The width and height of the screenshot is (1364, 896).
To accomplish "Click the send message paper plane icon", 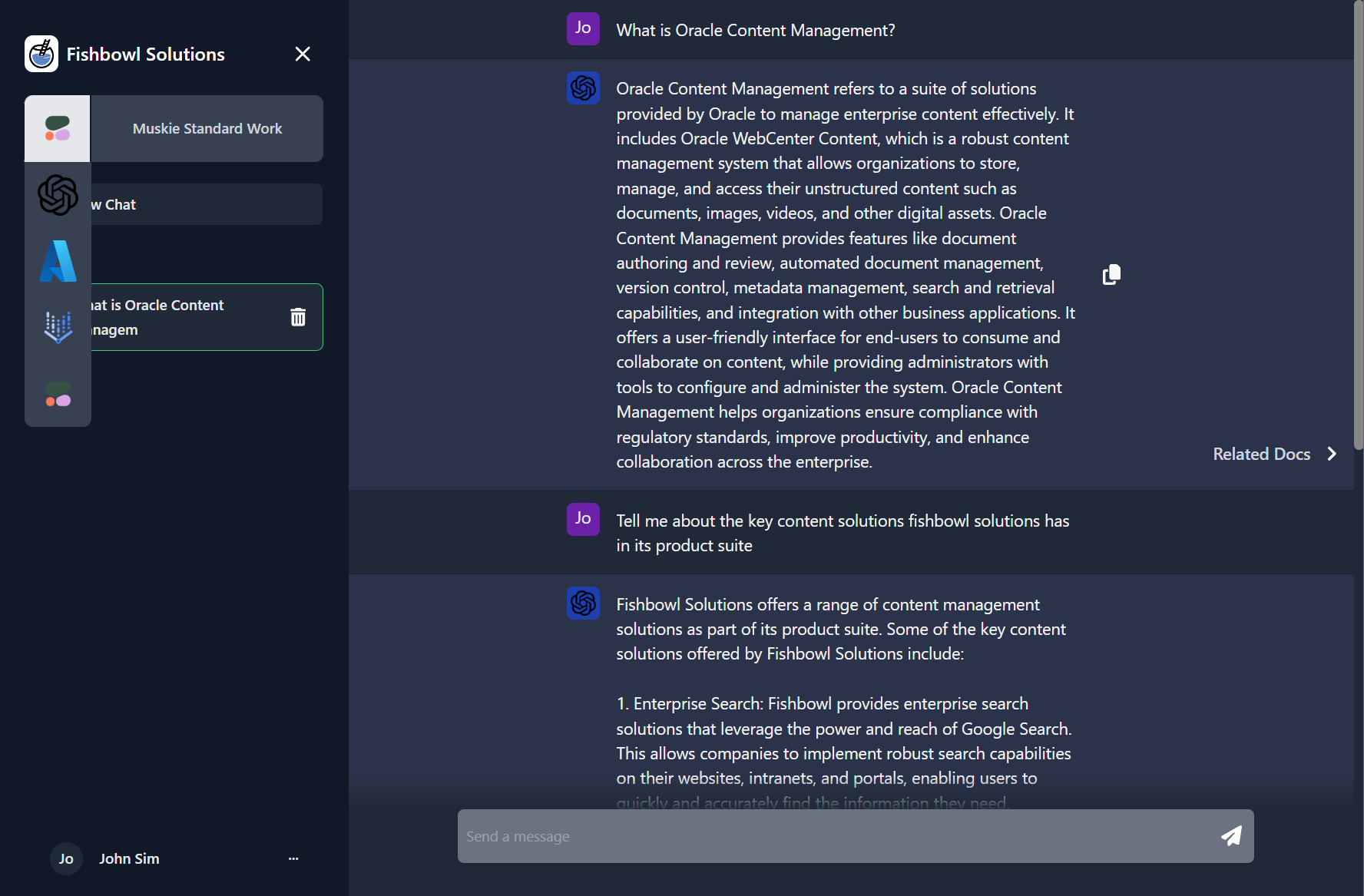I will pos(1230,835).
